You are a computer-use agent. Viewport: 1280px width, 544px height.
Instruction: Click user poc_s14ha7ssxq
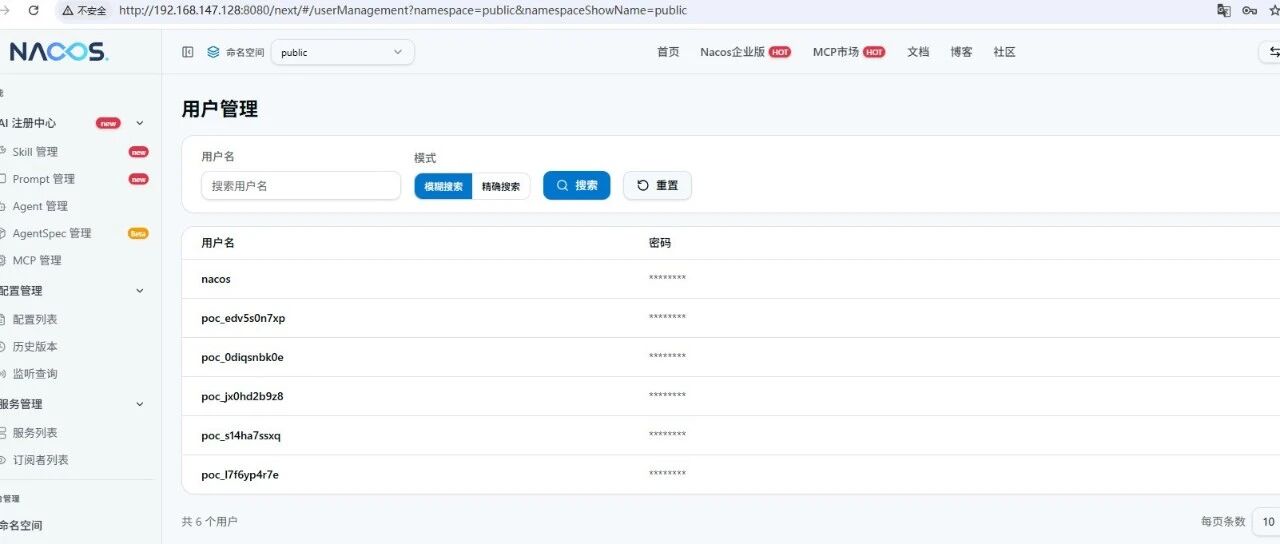241,436
